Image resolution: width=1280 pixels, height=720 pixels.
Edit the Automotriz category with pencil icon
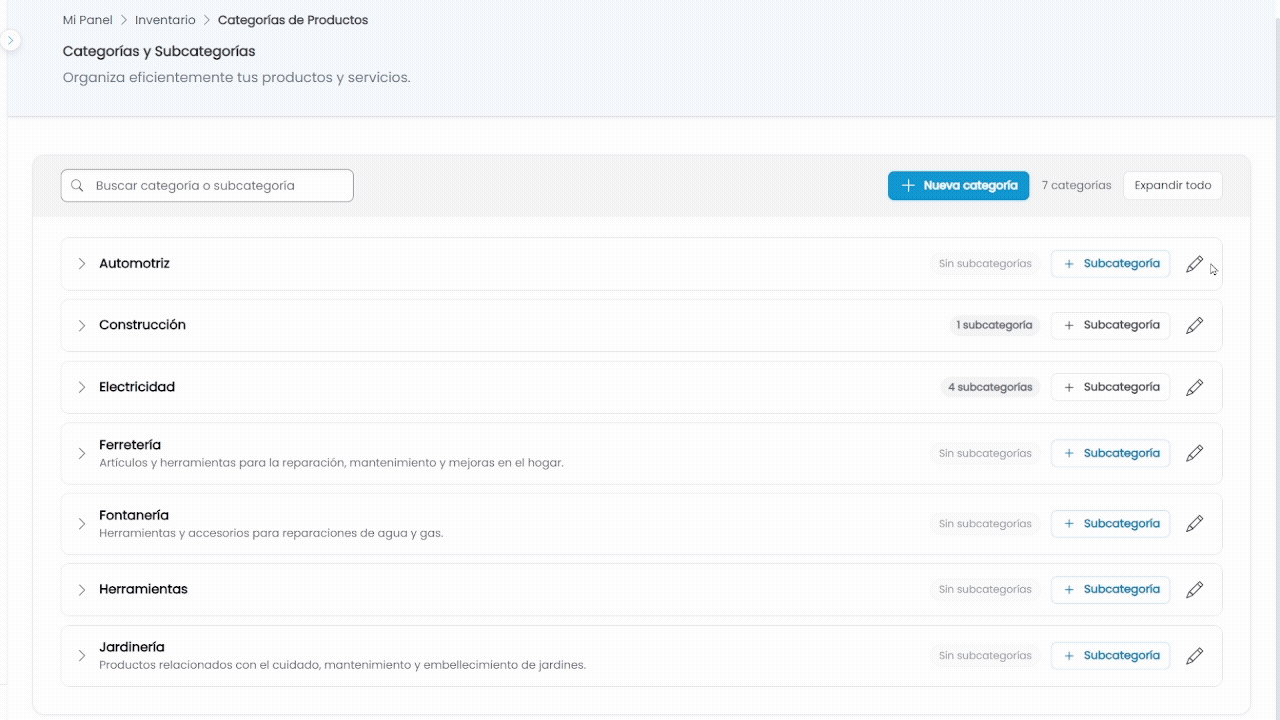[x=1194, y=264]
